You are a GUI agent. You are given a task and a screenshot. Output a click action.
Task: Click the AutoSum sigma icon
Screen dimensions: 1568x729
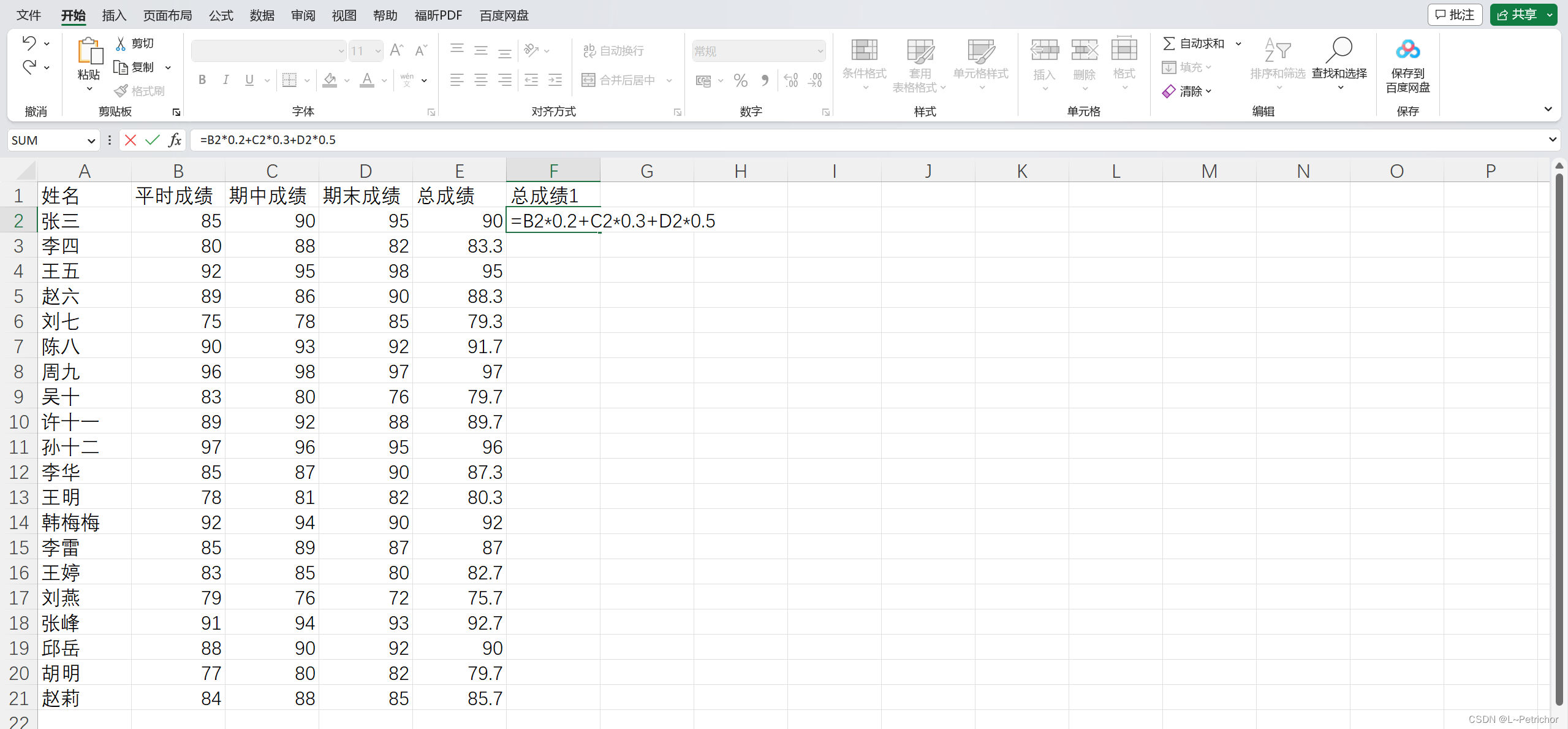pyautogui.click(x=1169, y=44)
